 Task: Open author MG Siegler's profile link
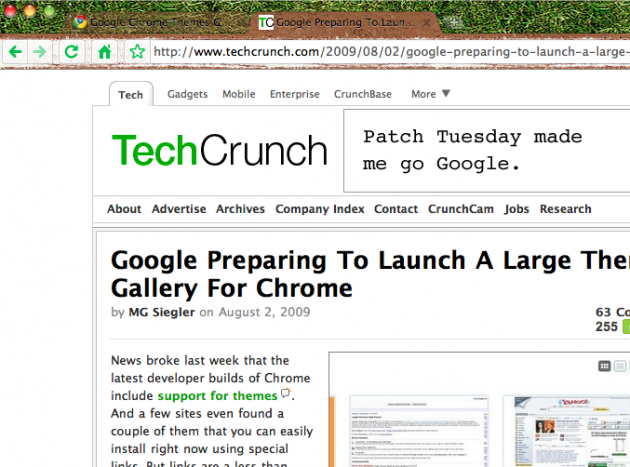pos(162,312)
